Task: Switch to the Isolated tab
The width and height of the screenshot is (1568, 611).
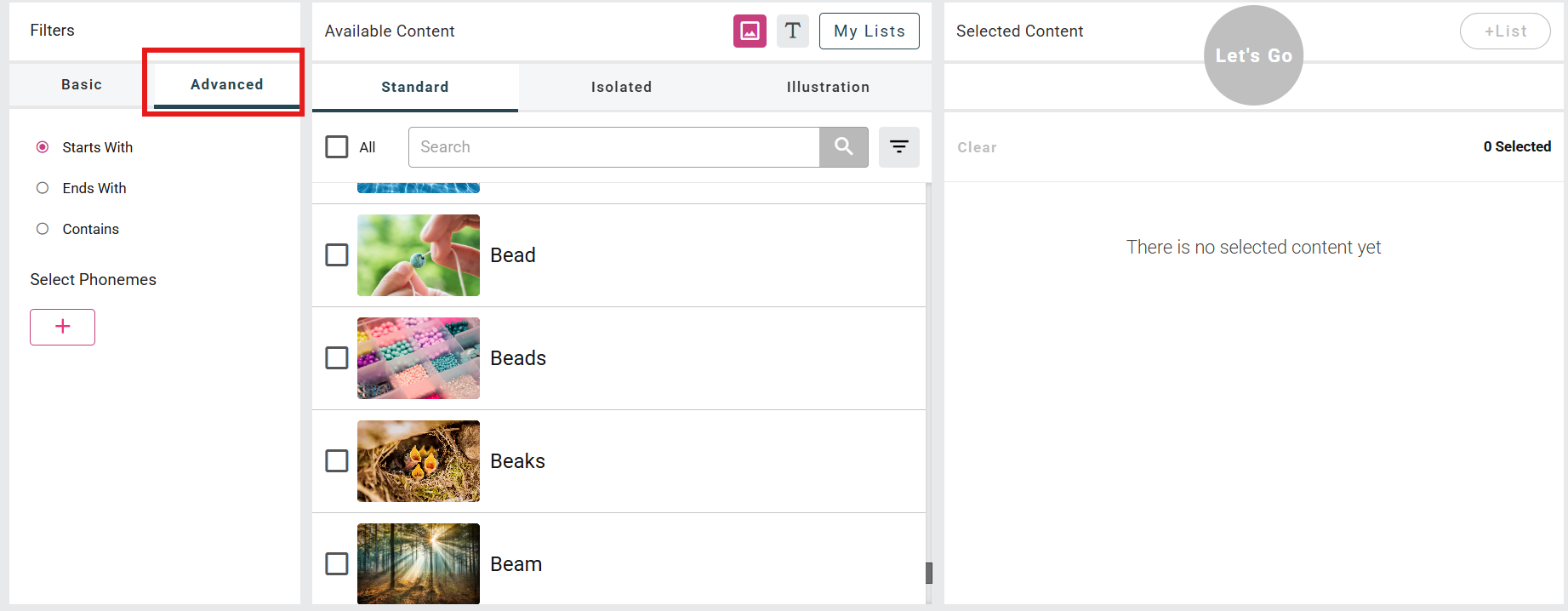Action: tap(621, 87)
